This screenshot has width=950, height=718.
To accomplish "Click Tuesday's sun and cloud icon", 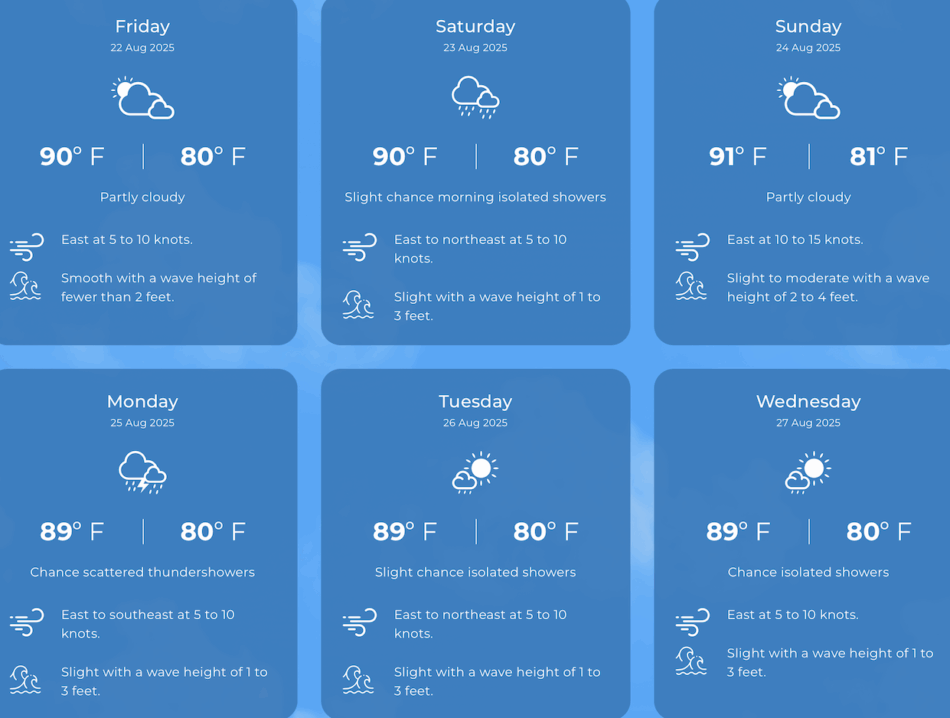I will [475, 472].
